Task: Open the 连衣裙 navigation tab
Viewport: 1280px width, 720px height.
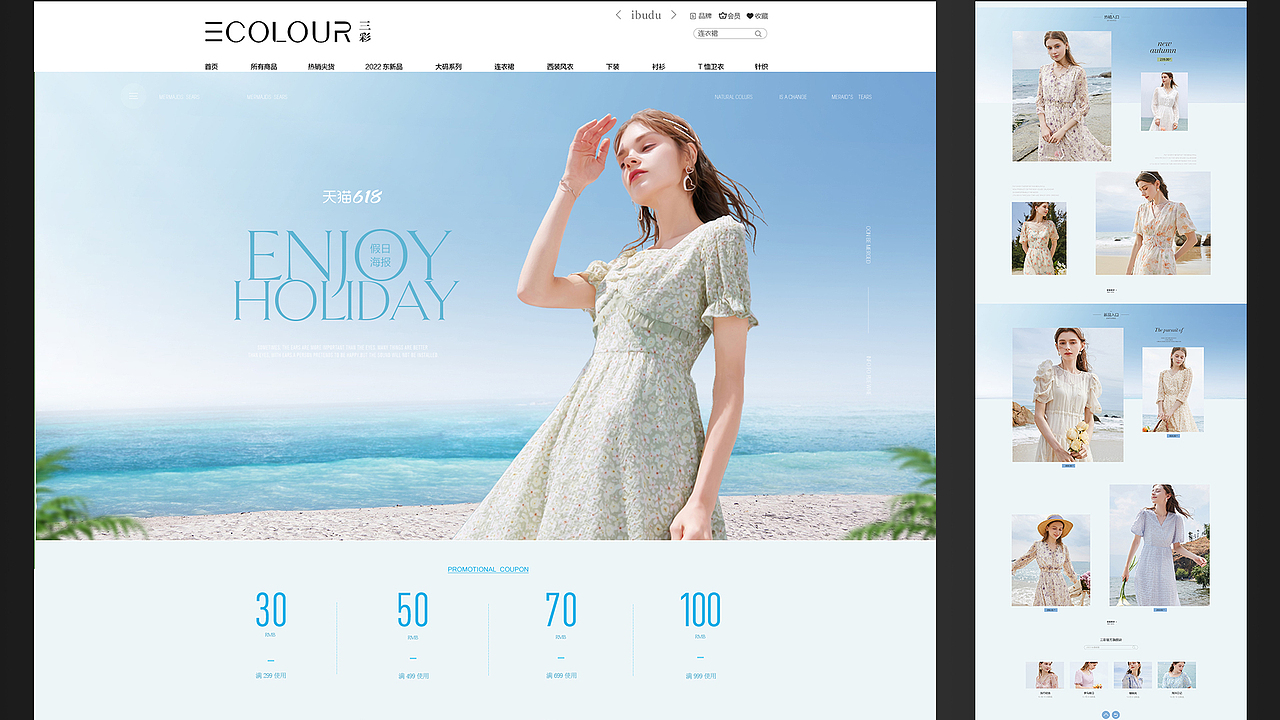Action: click(504, 67)
